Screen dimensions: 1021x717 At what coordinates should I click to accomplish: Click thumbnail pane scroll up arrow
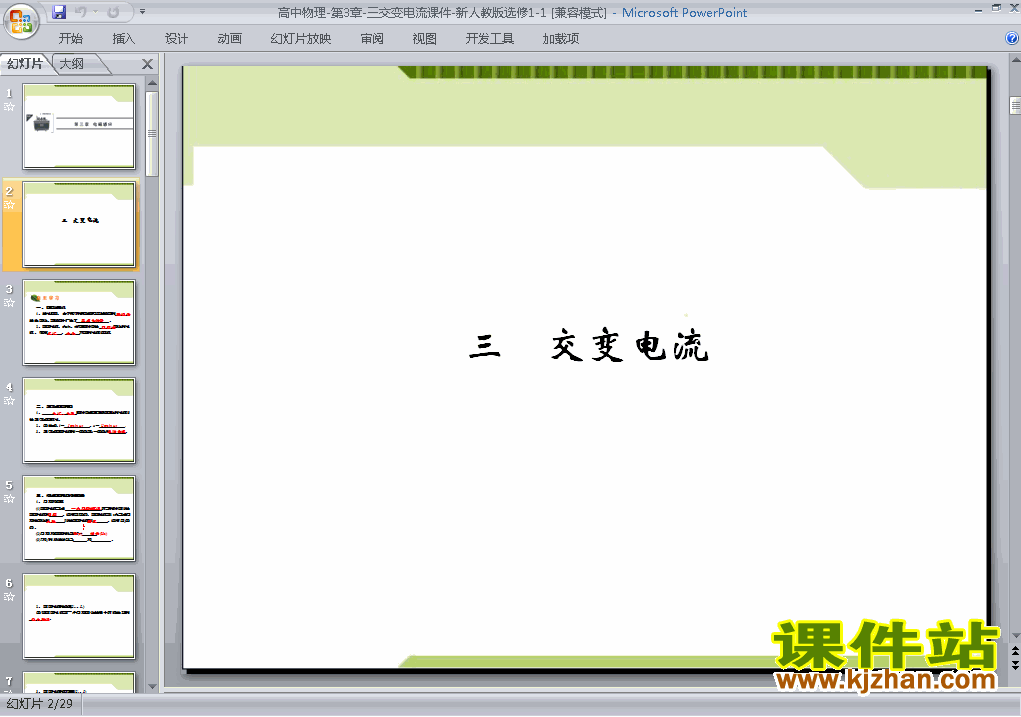click(x=152, y=83)
